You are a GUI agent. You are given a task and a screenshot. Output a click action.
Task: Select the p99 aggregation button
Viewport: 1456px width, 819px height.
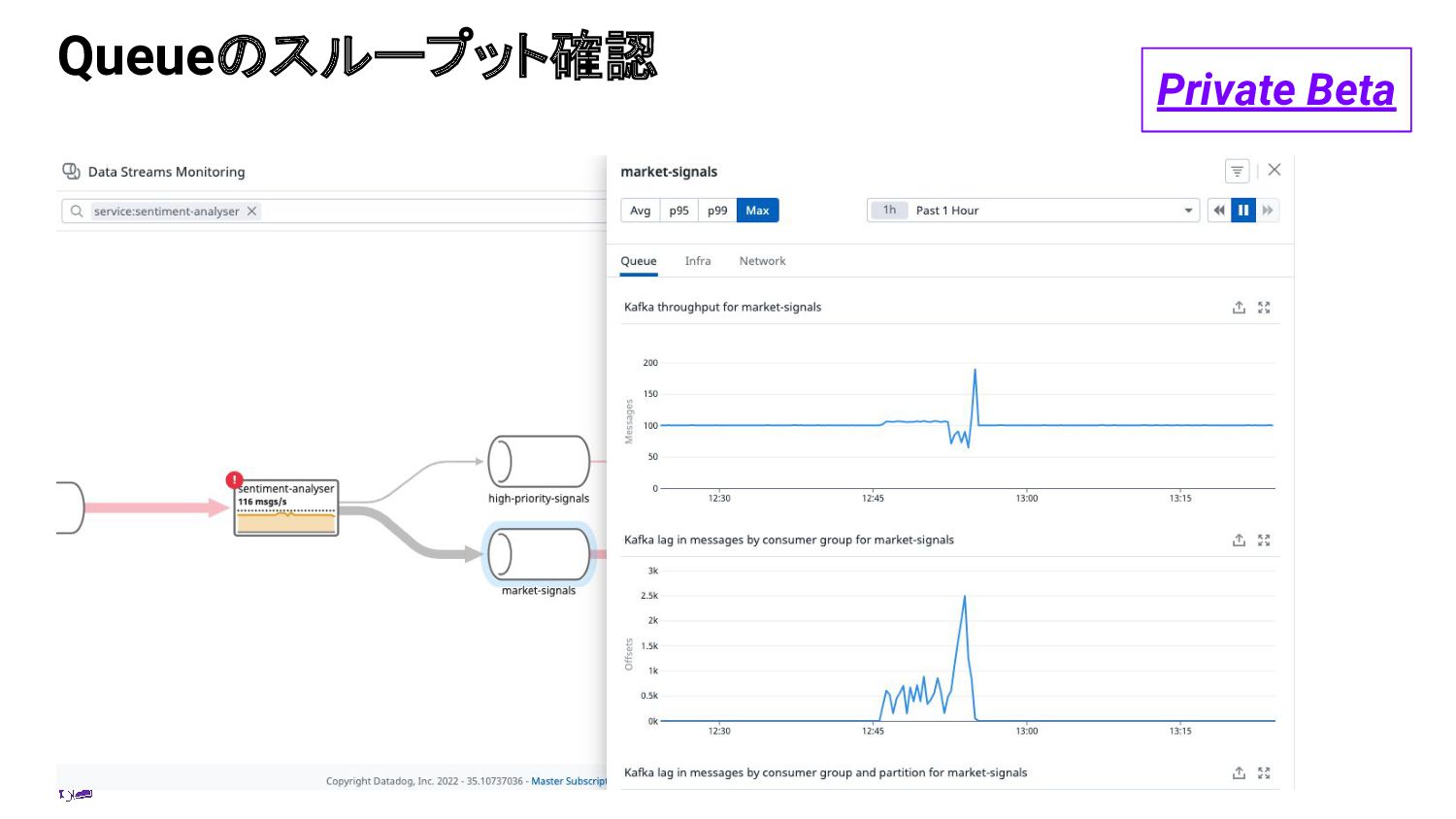tap(717, 211)
